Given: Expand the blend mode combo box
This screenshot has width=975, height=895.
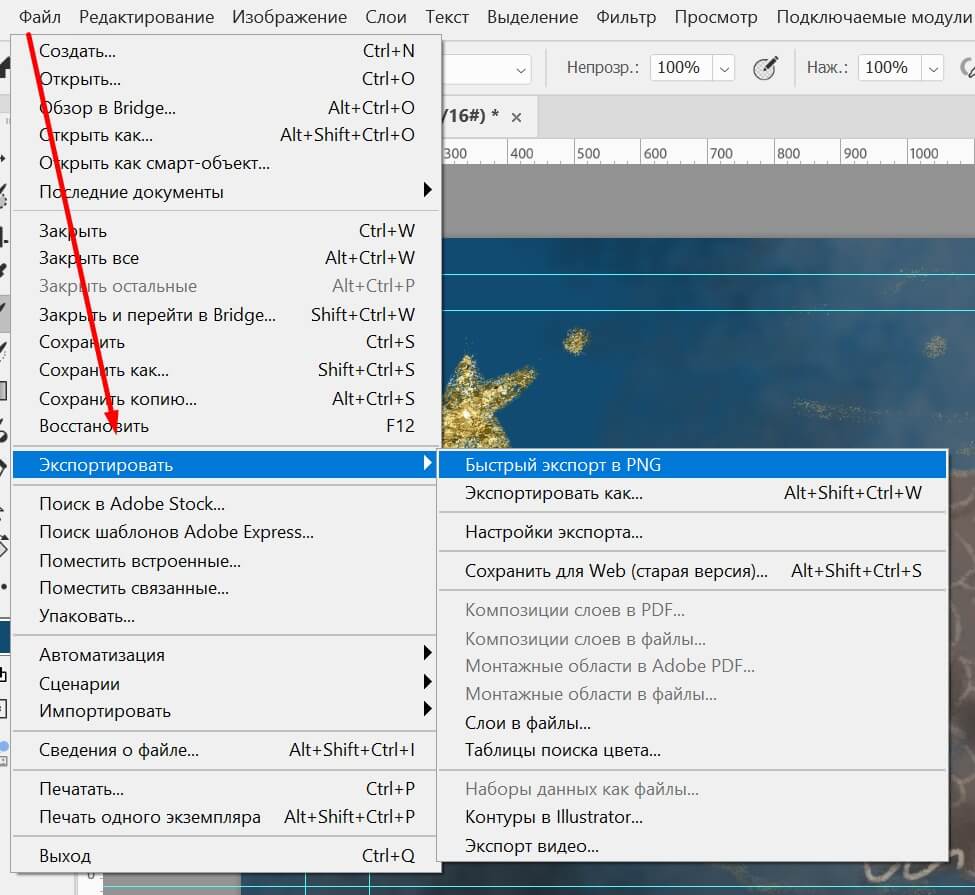Looking at the screenshot, I should pos(521,69).
